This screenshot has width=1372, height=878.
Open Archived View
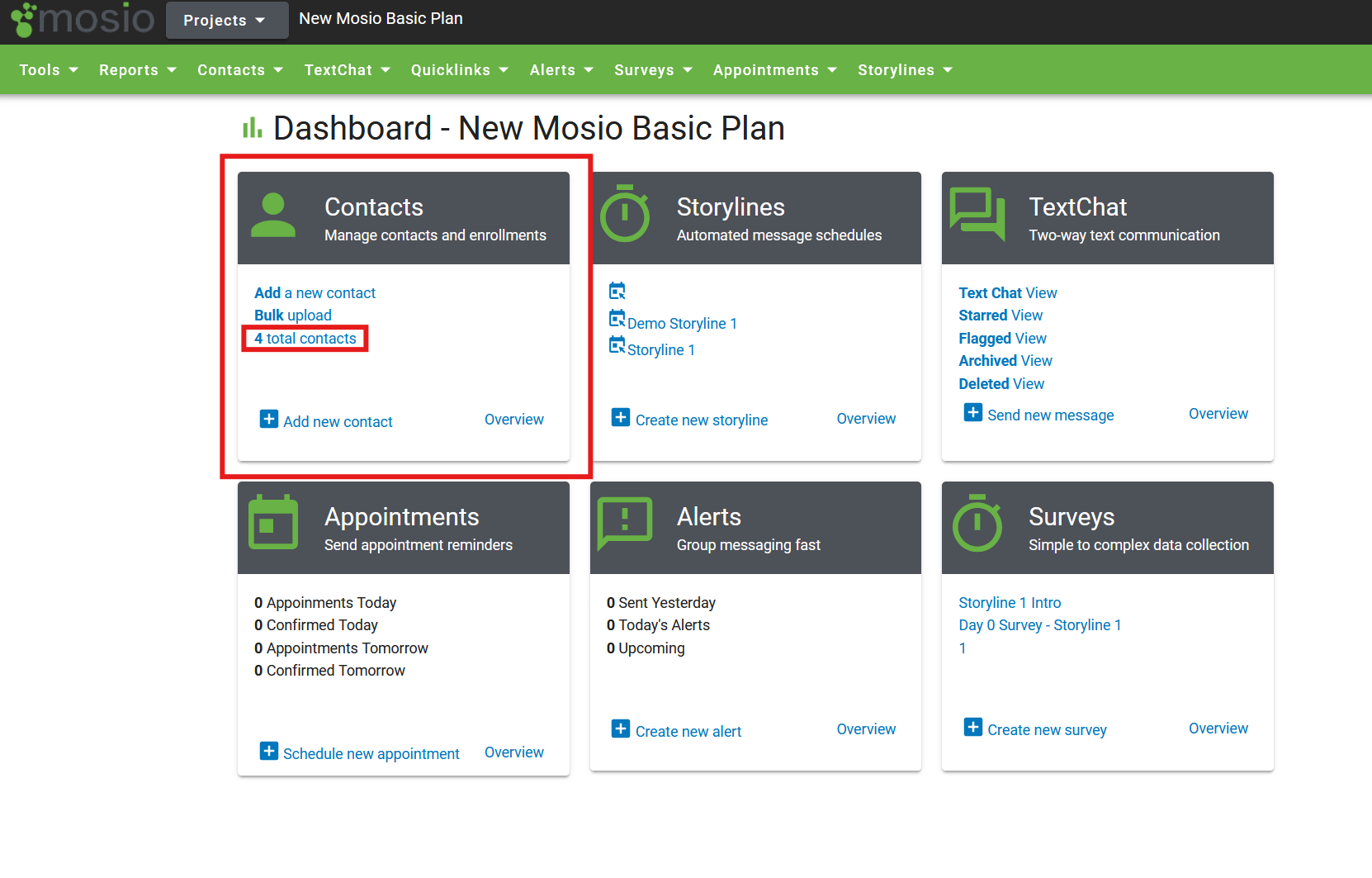click(x=1005, y=361)
